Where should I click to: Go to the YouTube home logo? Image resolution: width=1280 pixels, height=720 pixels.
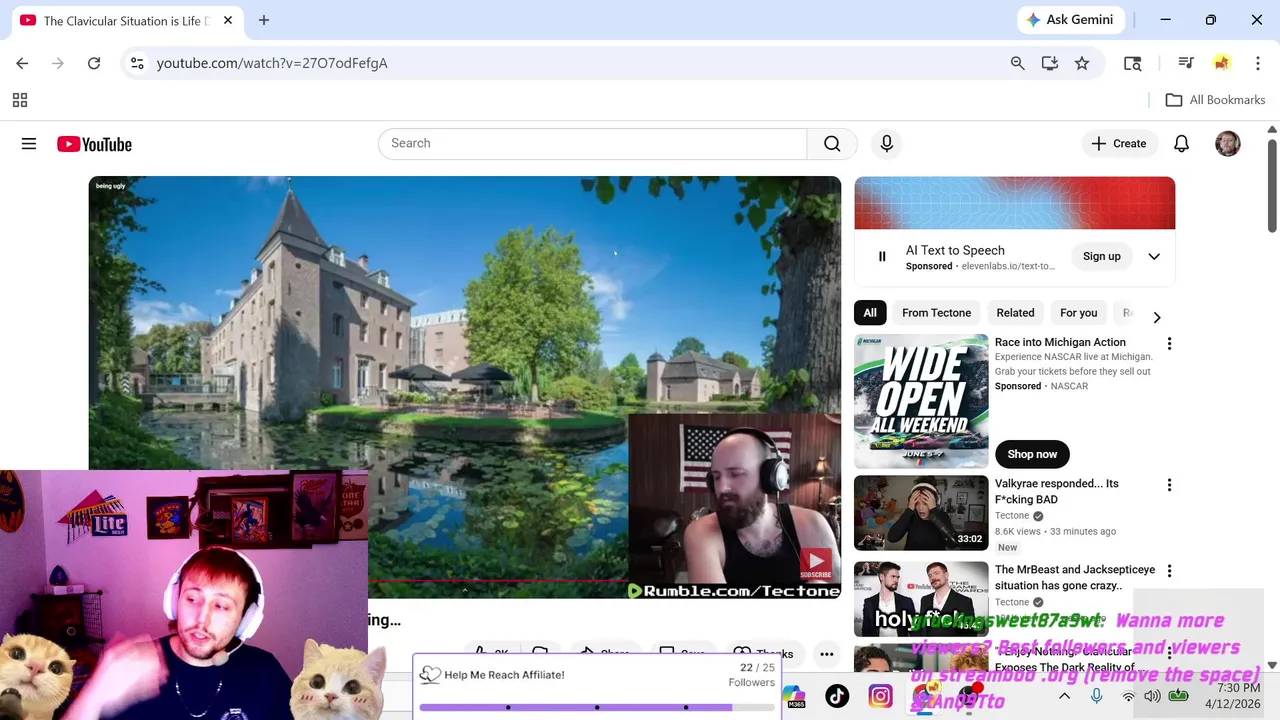(94, 144)
